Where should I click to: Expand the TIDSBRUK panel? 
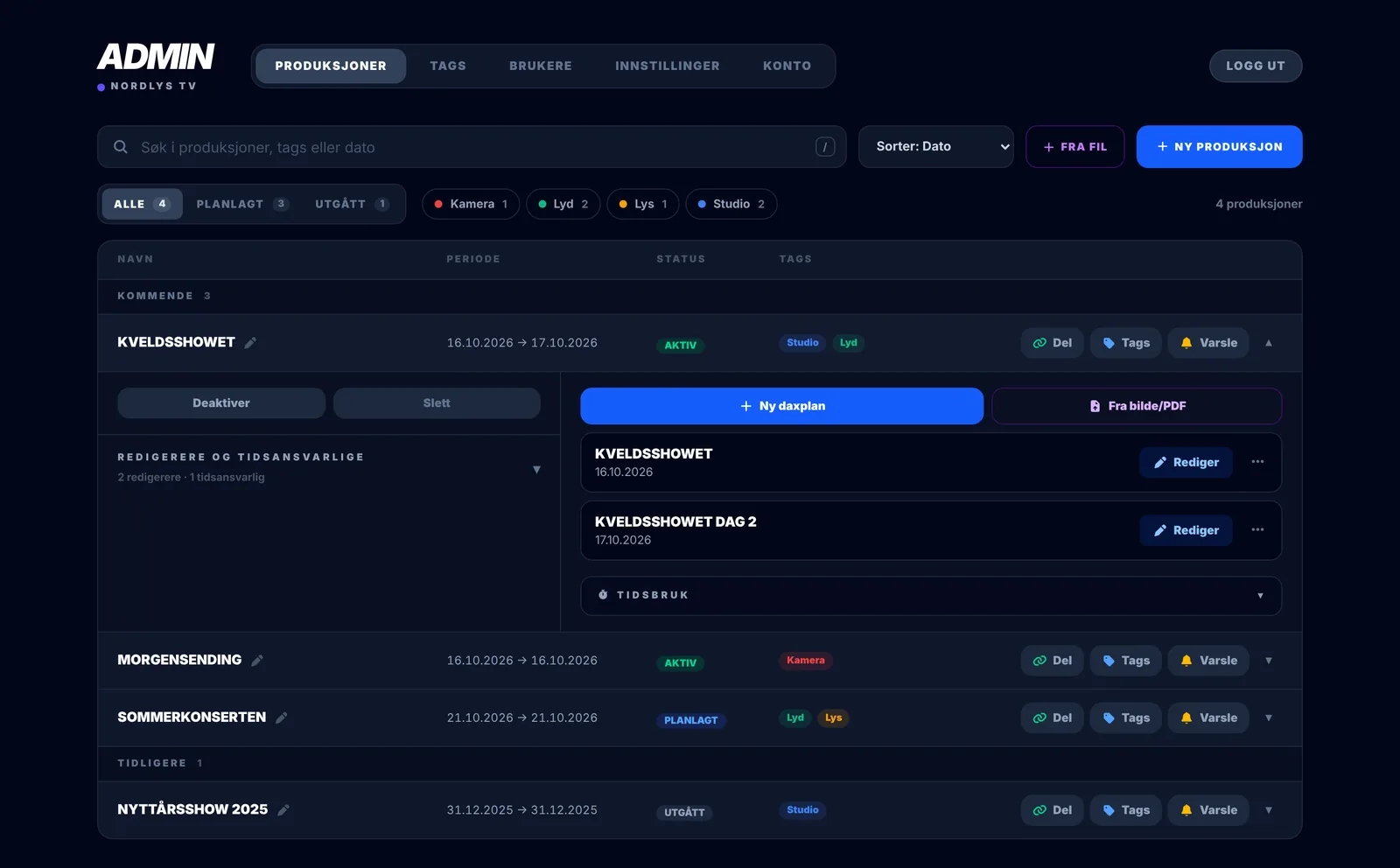coord(931,595)
